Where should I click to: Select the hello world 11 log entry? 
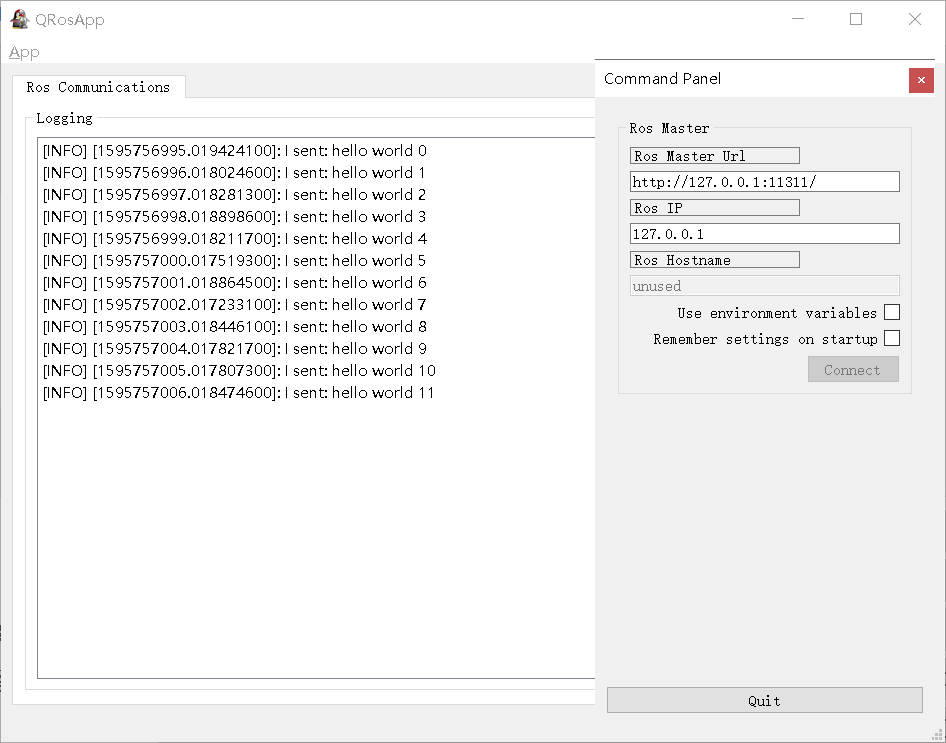point(237,392)
